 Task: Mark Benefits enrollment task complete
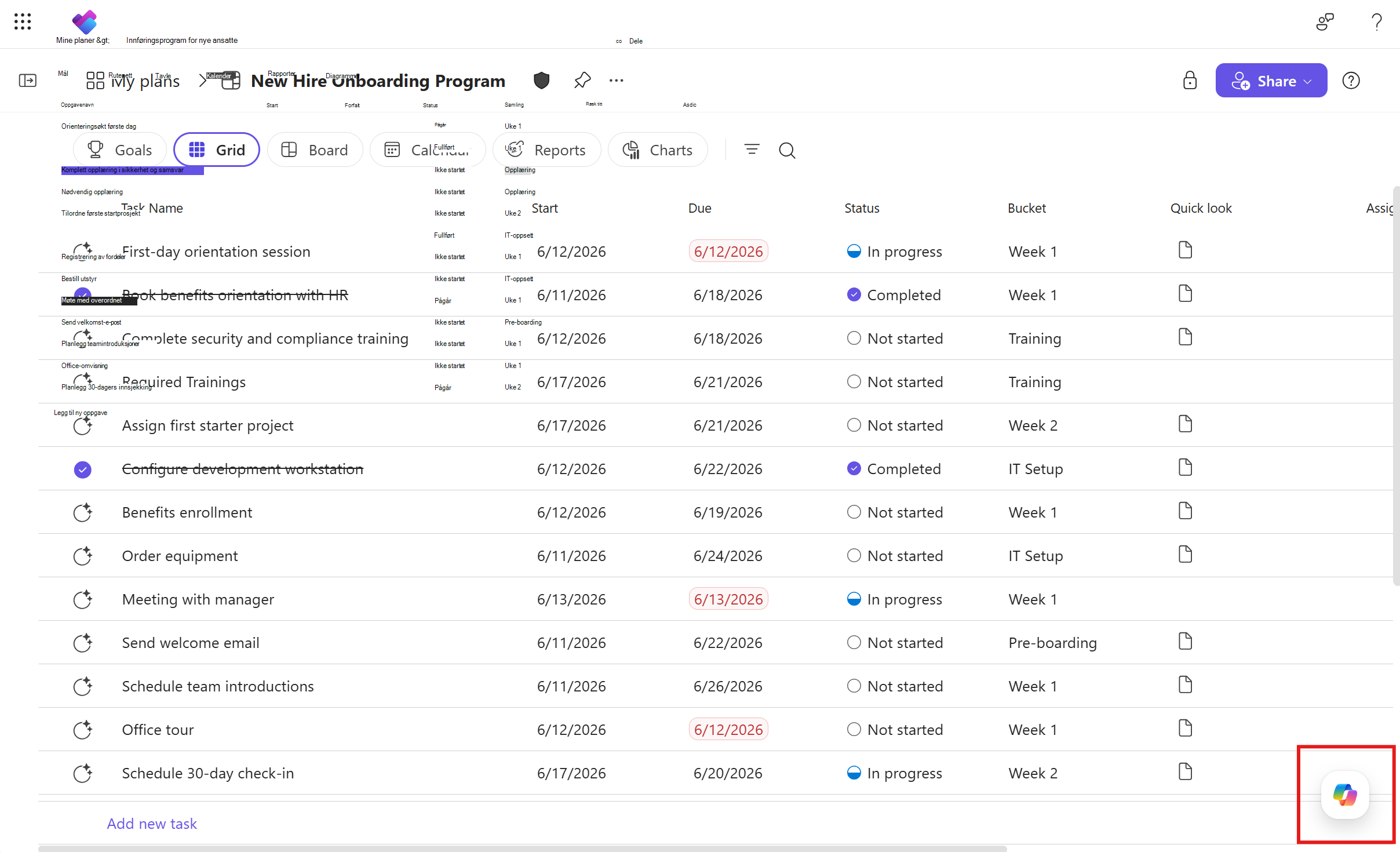pos(82,512)
